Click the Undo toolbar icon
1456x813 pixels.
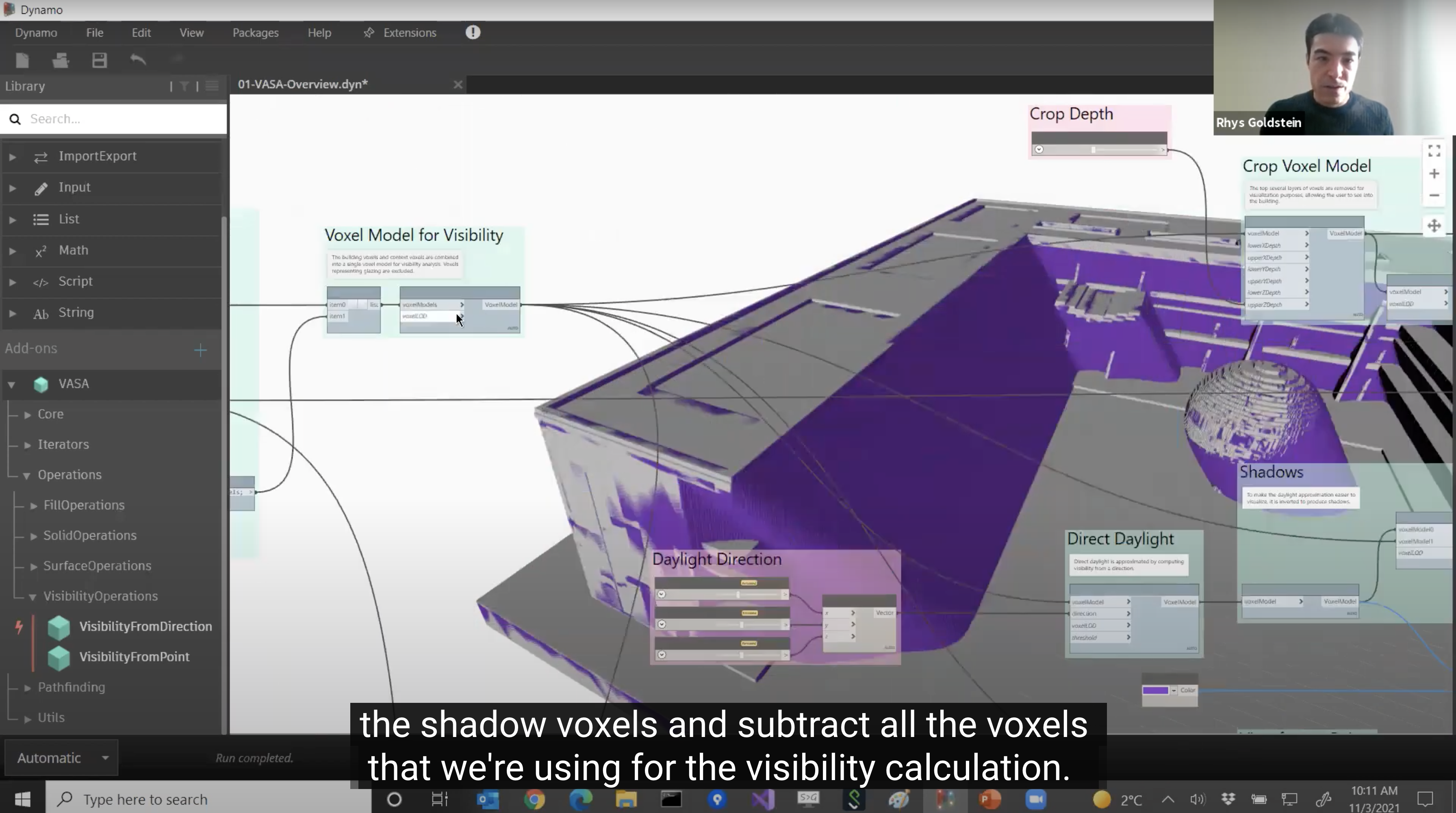[x=138, y=59]
